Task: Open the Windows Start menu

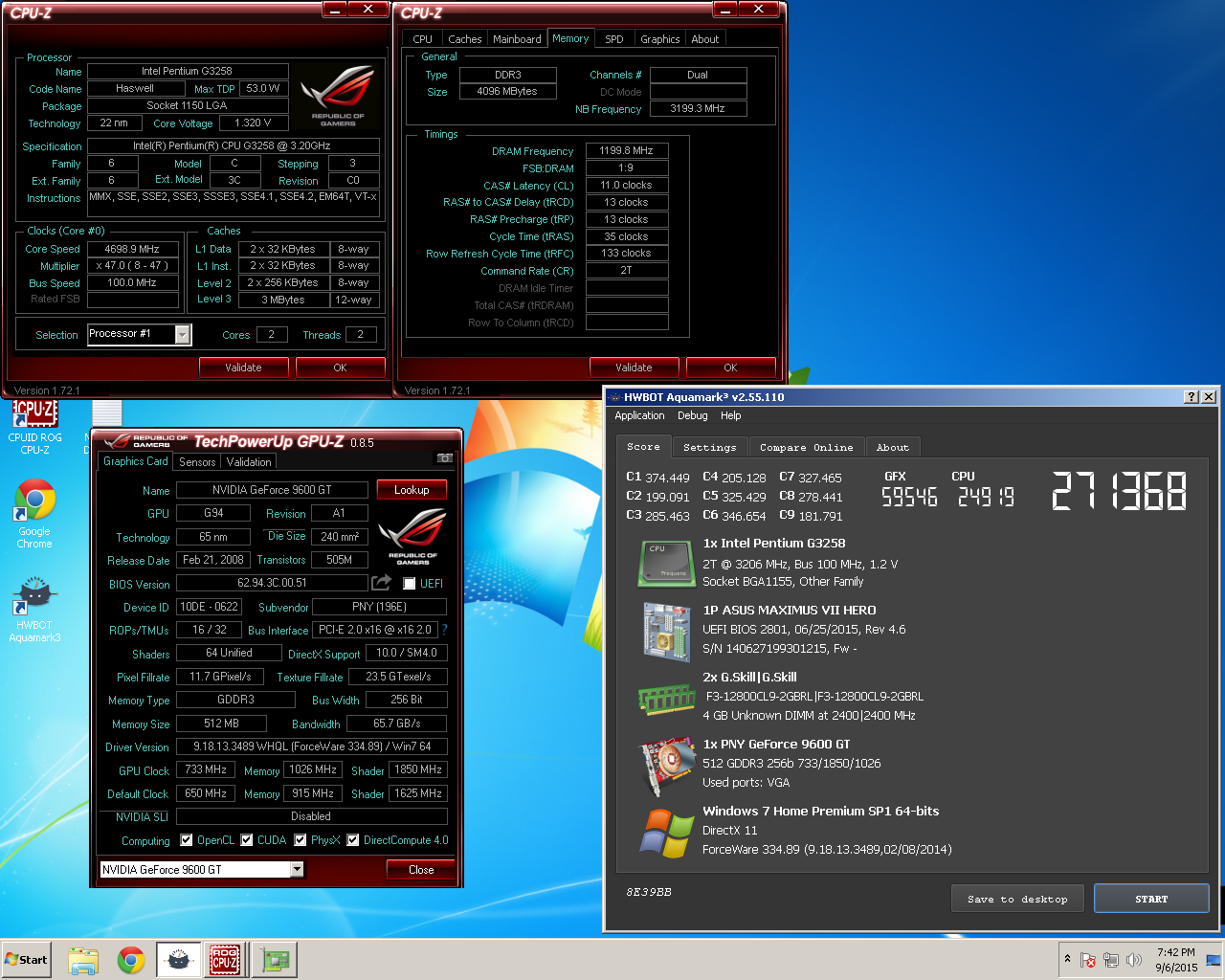Action: tap(27, 960)
